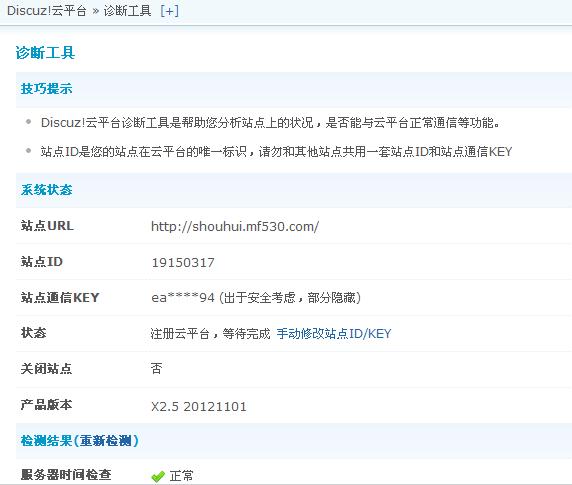Viewport: 572px width, 485px height.
Task: Click the site ID value 19150317
Action: pyautogui.click(x=183, y=263)
